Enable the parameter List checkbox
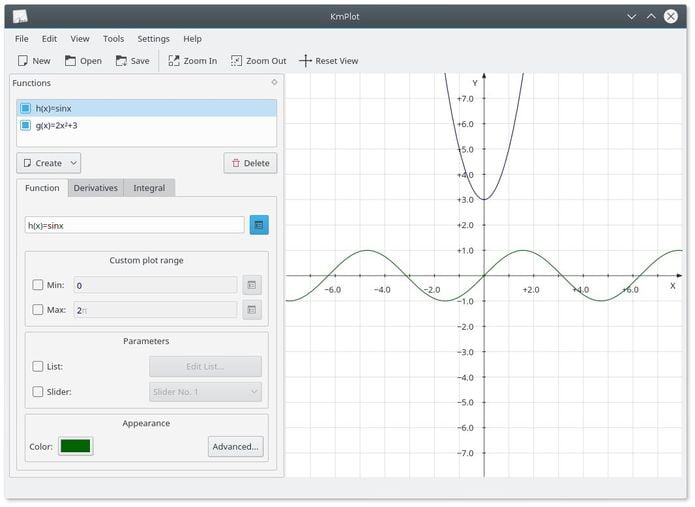The image size is (695, 507). point(38,366)
